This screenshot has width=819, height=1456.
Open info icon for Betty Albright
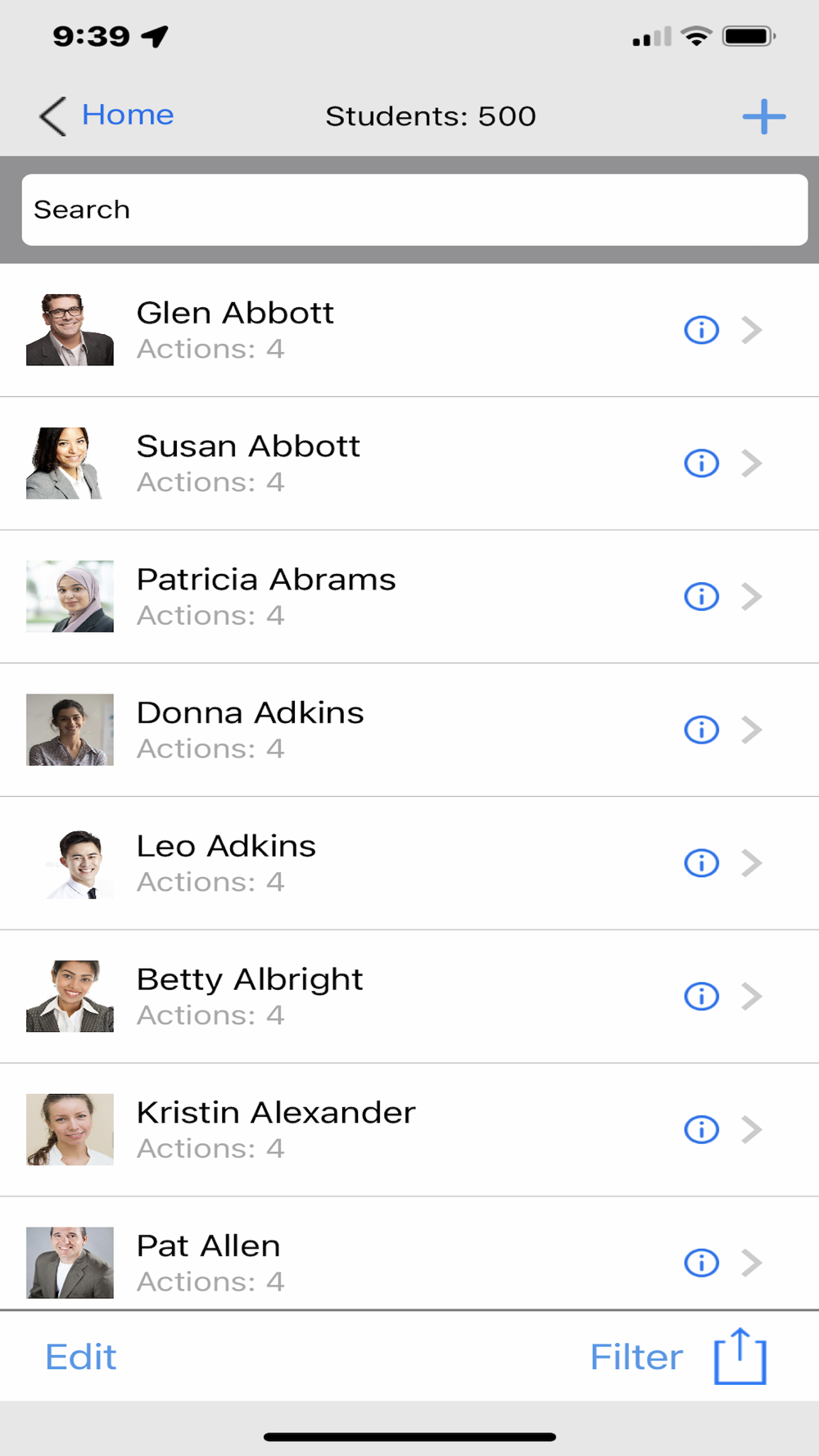coord(701,997)
